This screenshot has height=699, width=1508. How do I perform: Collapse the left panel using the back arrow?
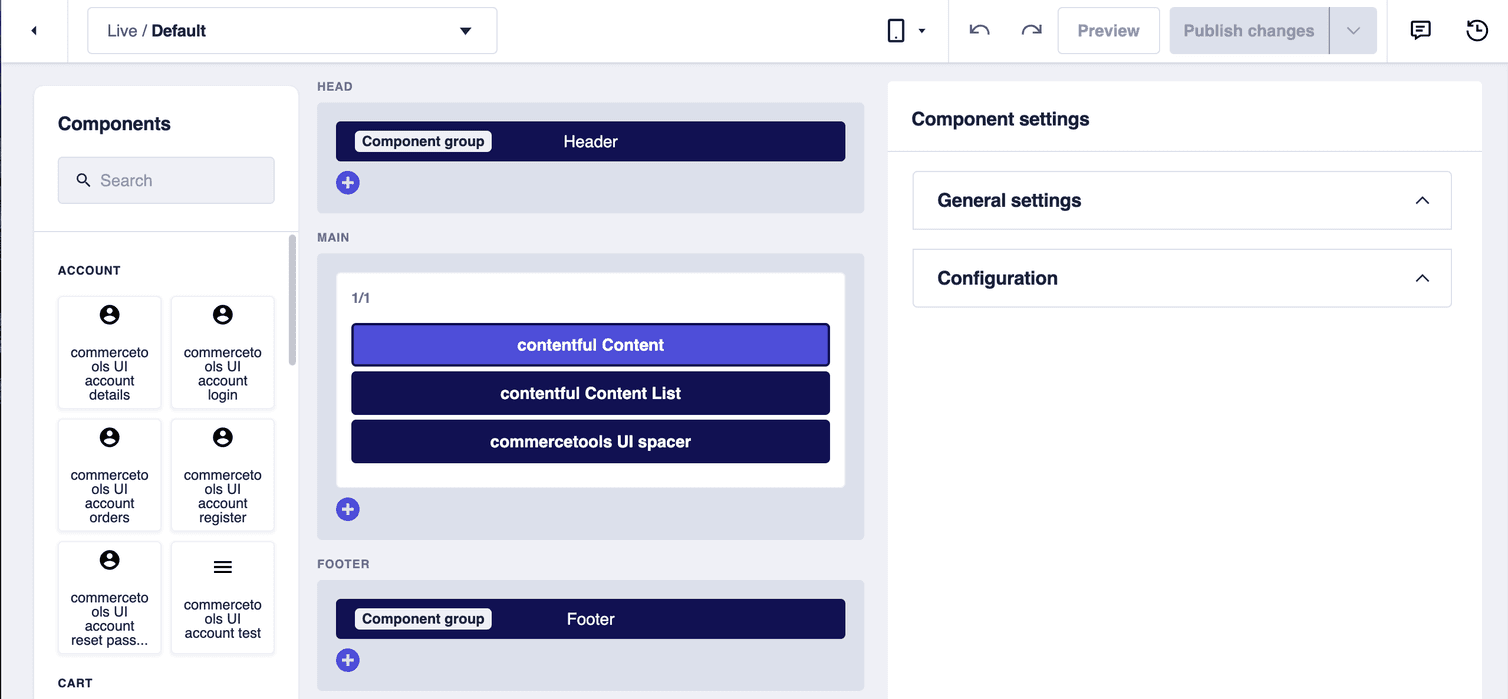[x=34, y=30]
